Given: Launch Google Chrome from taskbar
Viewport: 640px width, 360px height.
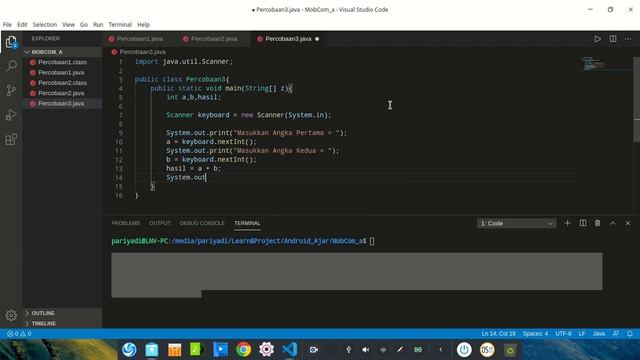Looking at the screenshot, I should [x=243, y=350].
